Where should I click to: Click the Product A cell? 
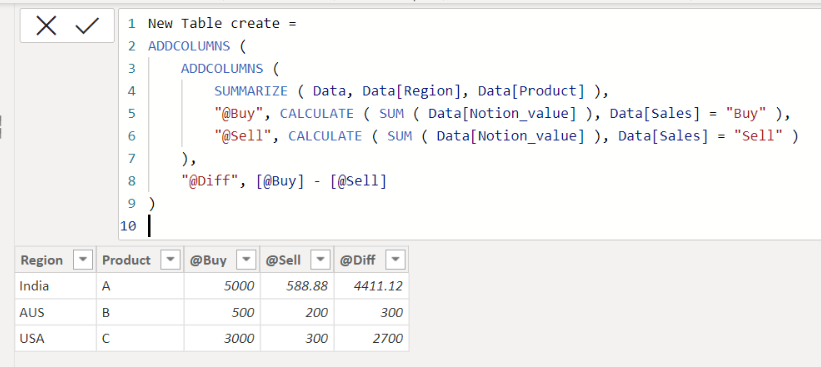[x=140, y=286]
